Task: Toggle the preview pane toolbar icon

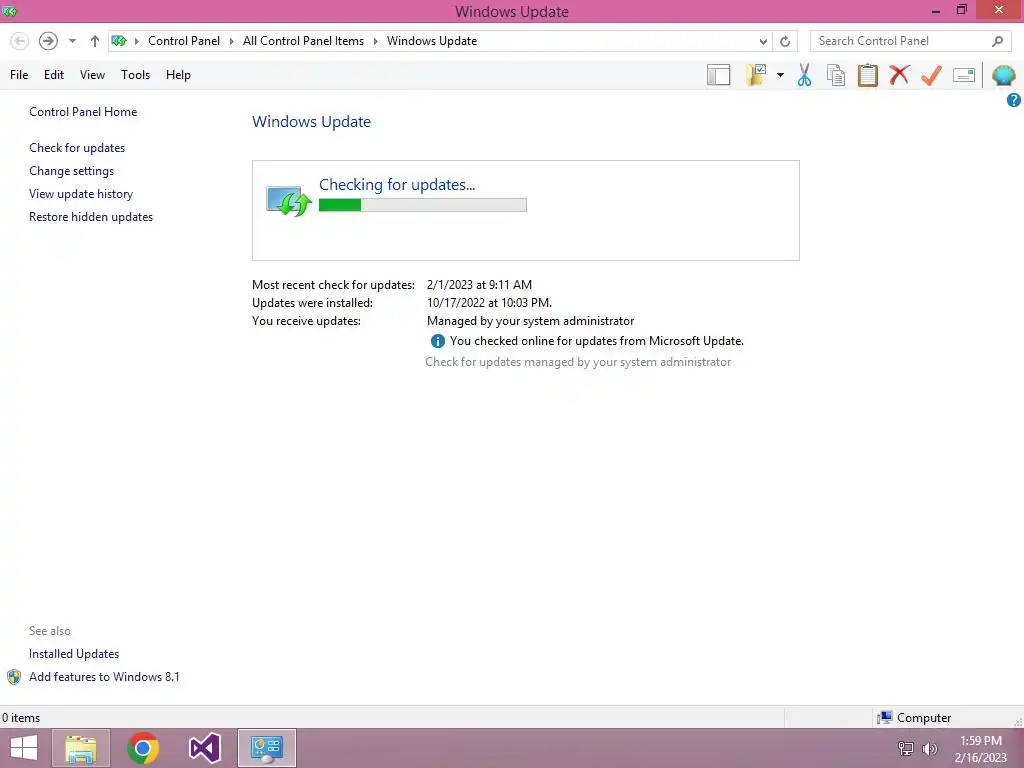Action: (x=718, y=75)
